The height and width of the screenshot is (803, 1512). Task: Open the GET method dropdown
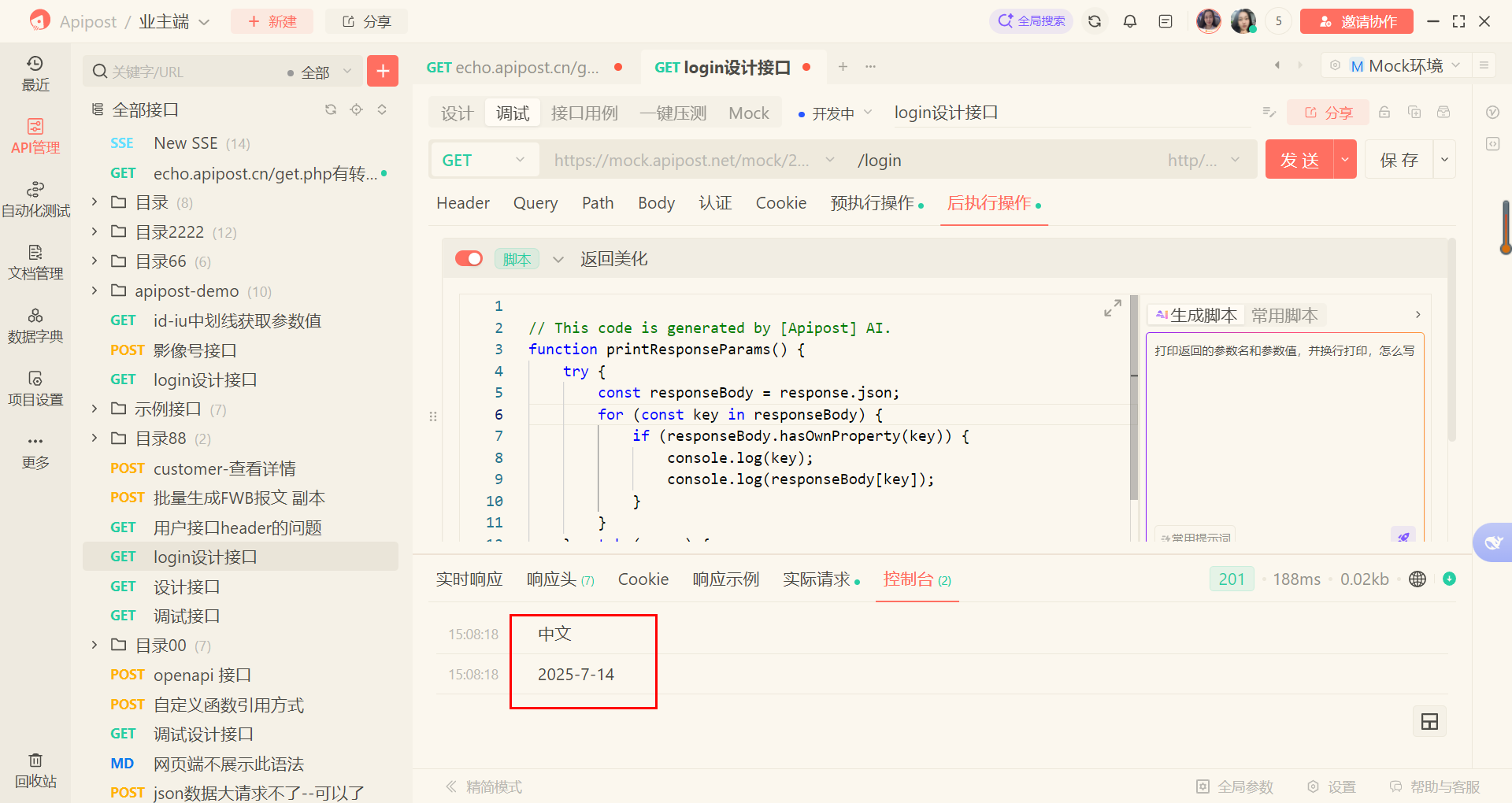pos(484,160)
